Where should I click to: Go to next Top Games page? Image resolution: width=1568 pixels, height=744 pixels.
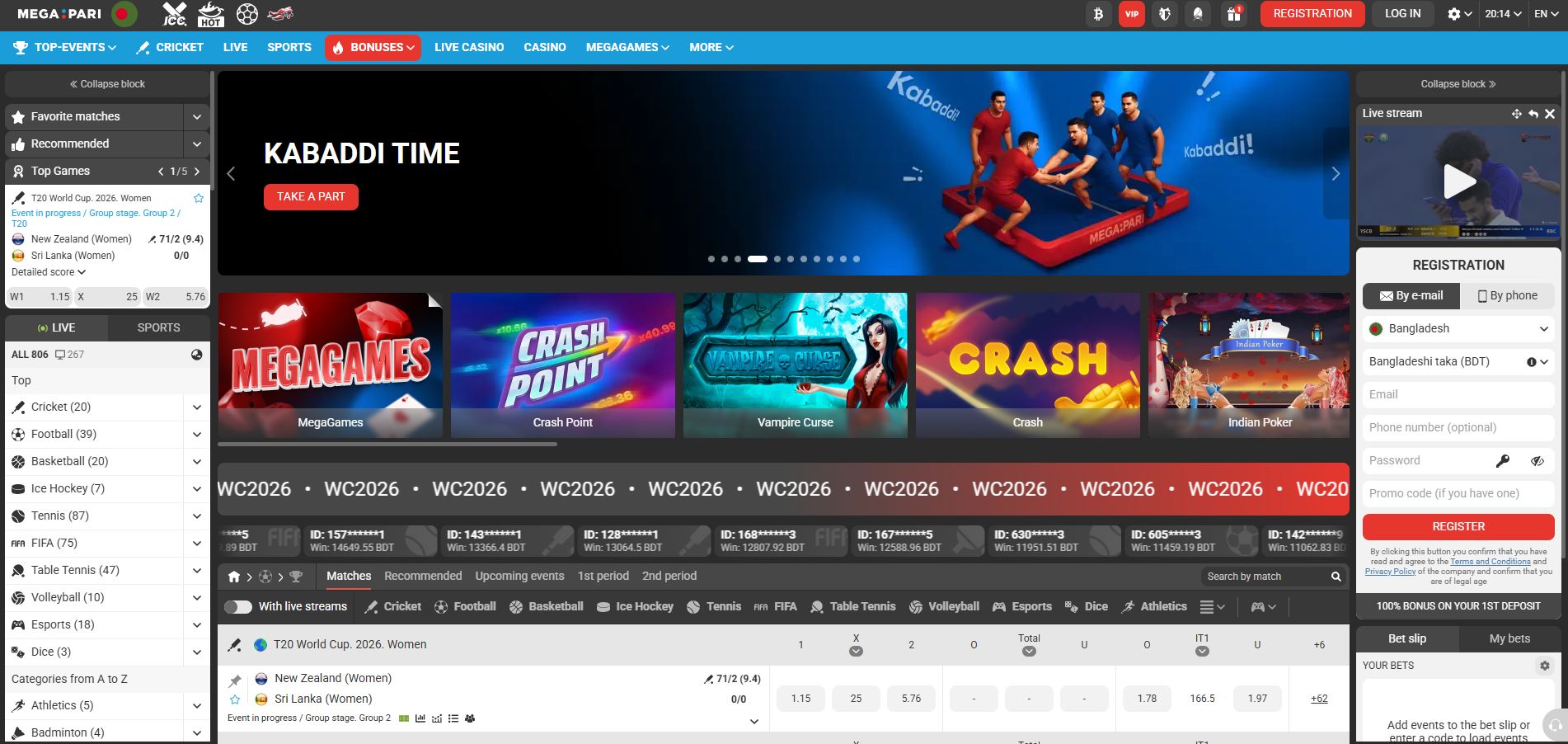[x=197, y=172]
